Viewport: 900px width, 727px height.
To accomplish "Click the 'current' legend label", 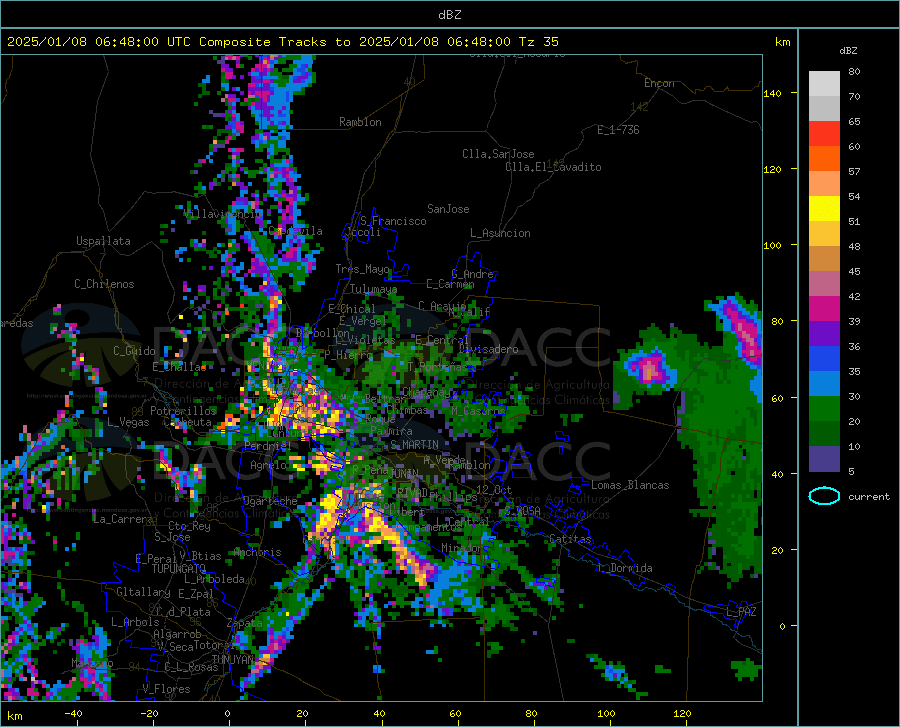I will (869, 497).
